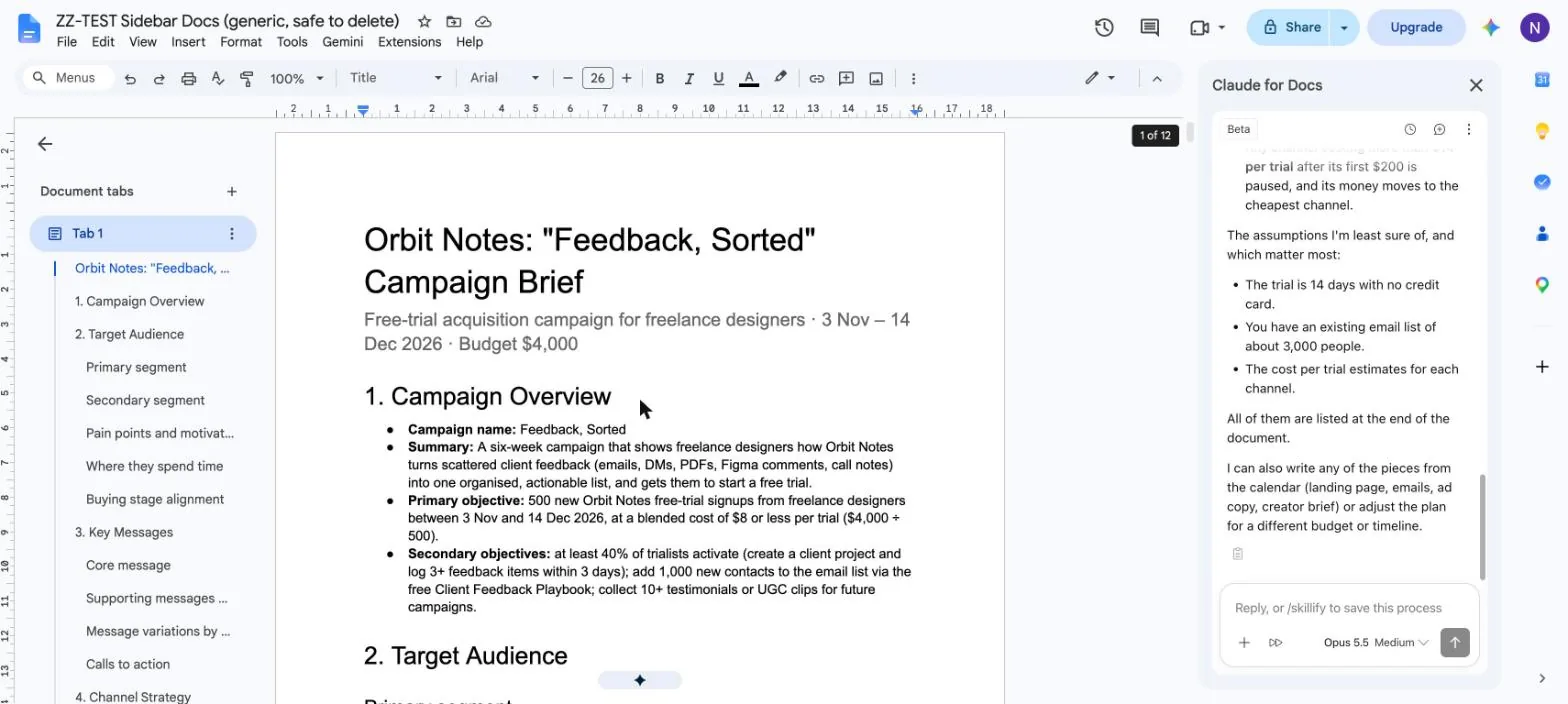
Task: Check the cloud save status icon
Action: [x=483, y=21]
